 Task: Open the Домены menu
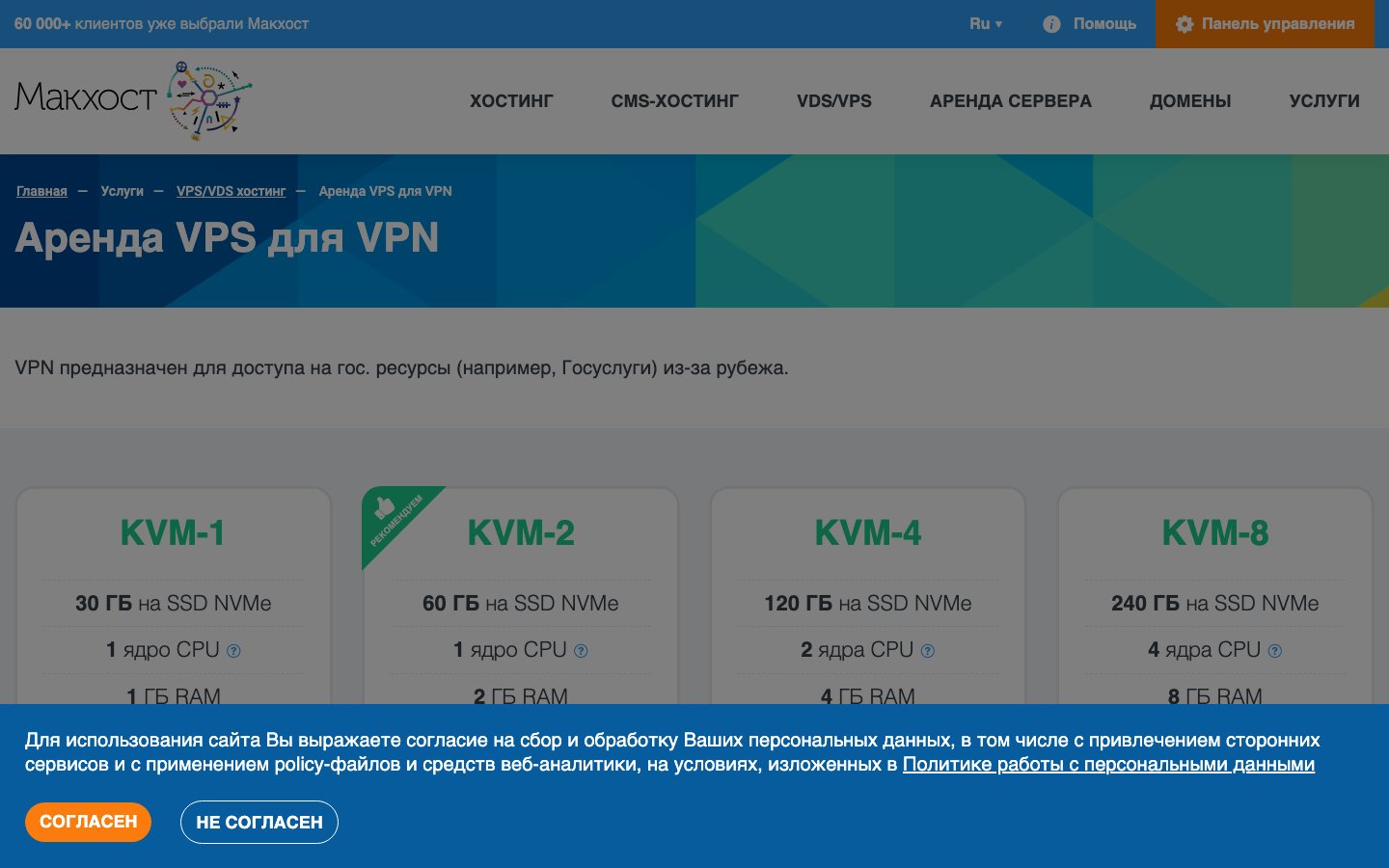[1190, 101]
